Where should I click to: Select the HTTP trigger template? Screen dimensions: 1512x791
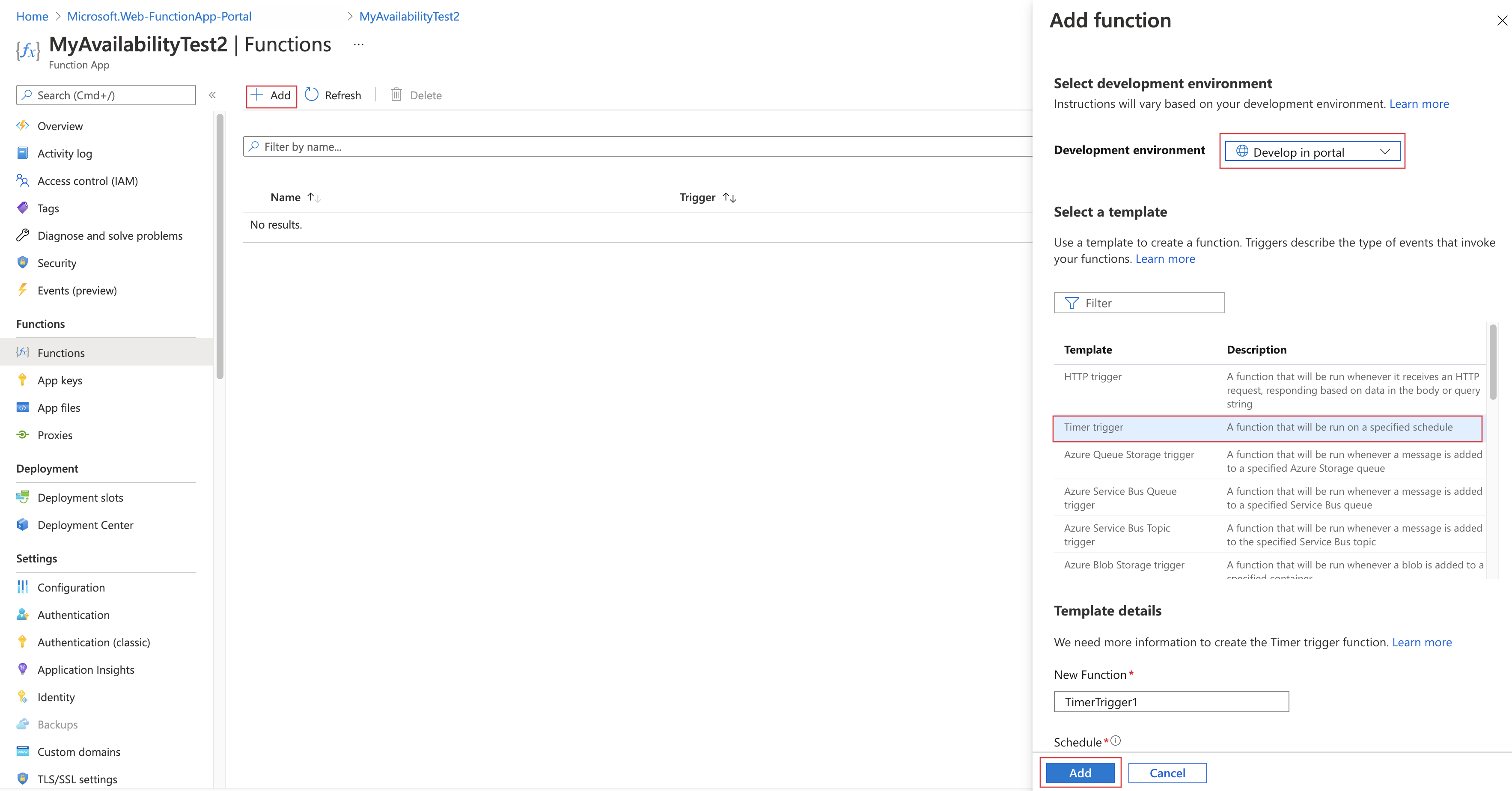1092,376
